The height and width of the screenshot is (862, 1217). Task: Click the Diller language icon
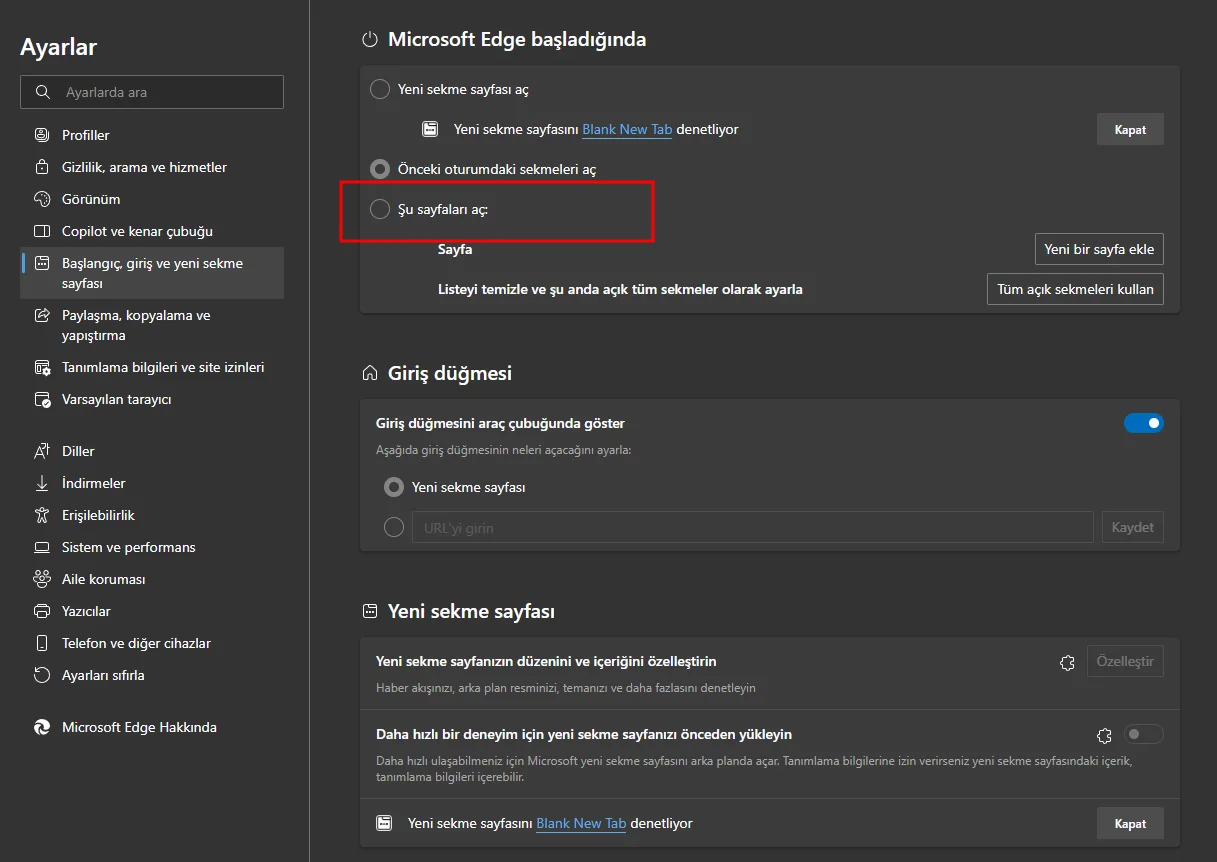coord(42,451)
